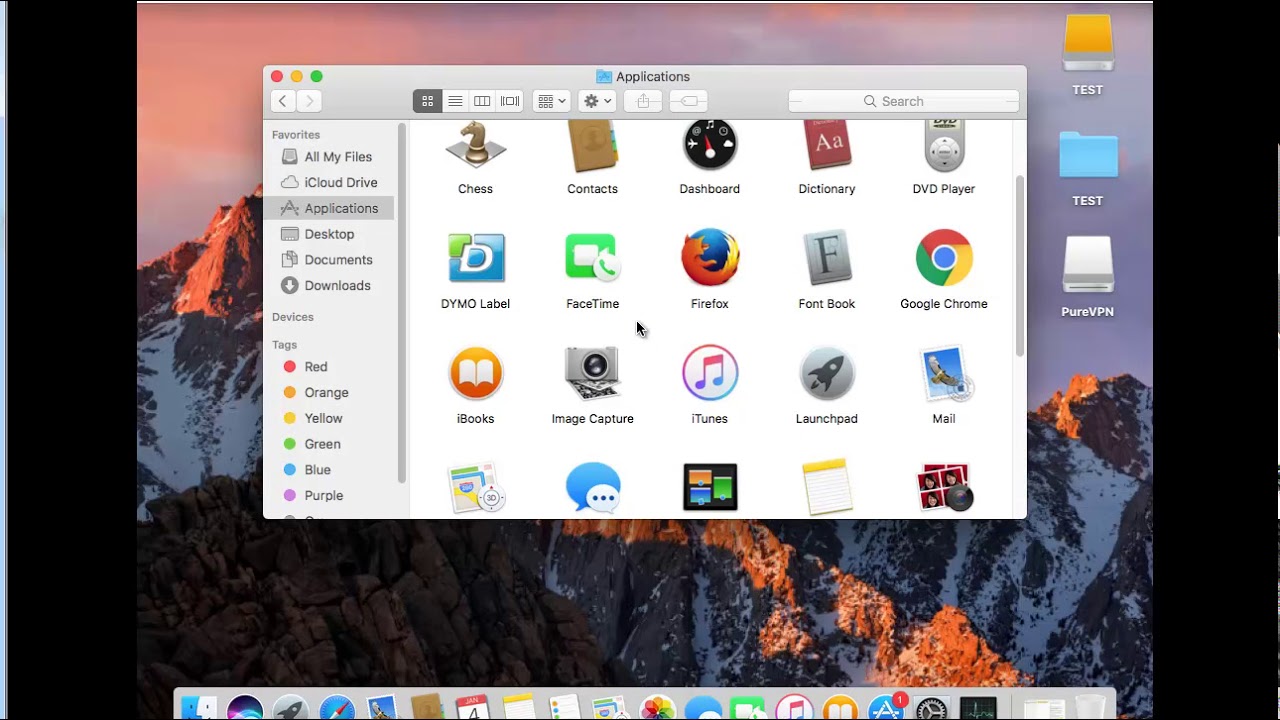The height and width of the screenshot is (720, 1280).
Task: Select the Photo Booth app icon
Action: click(944, 488)
